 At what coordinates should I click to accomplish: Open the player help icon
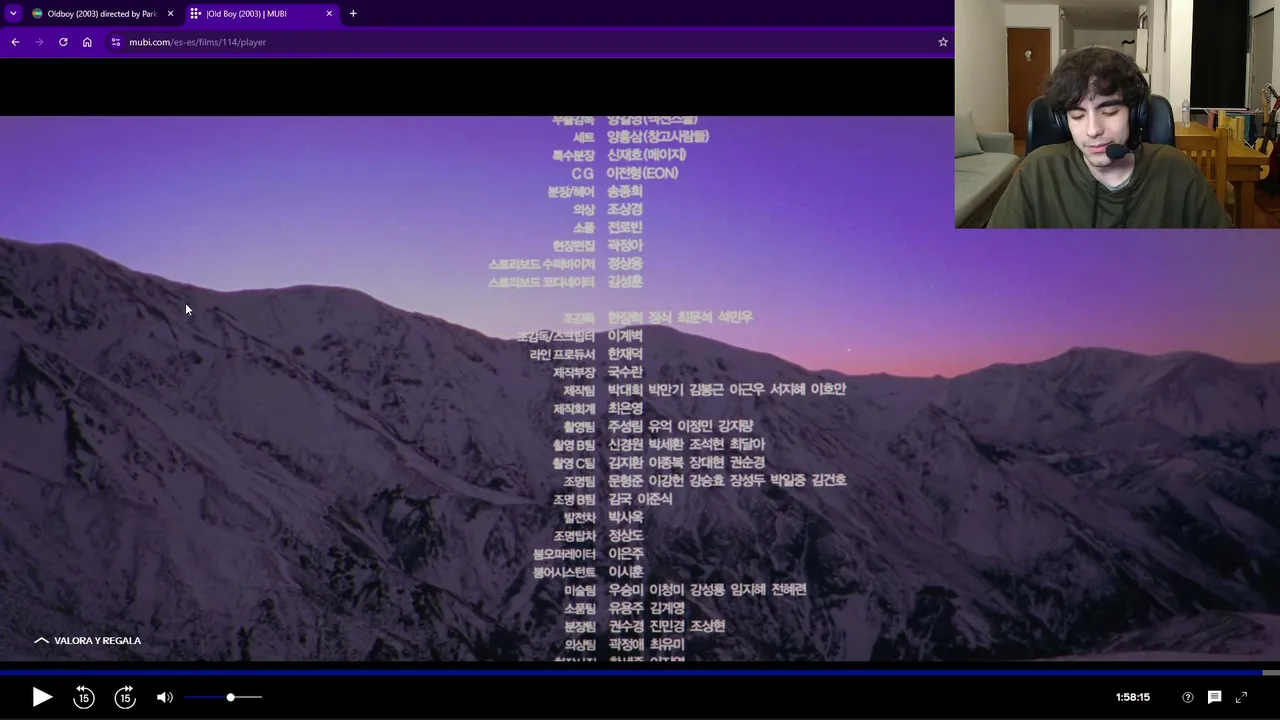tap(1188, 697)
